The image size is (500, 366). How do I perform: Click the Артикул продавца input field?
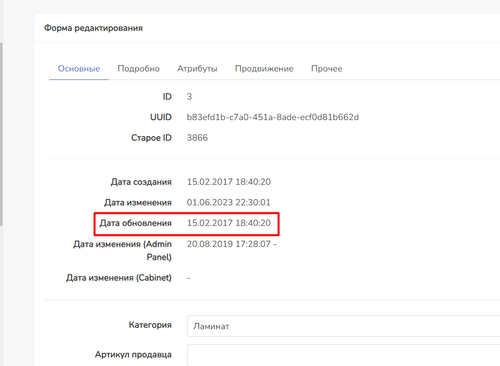point(343,355)
